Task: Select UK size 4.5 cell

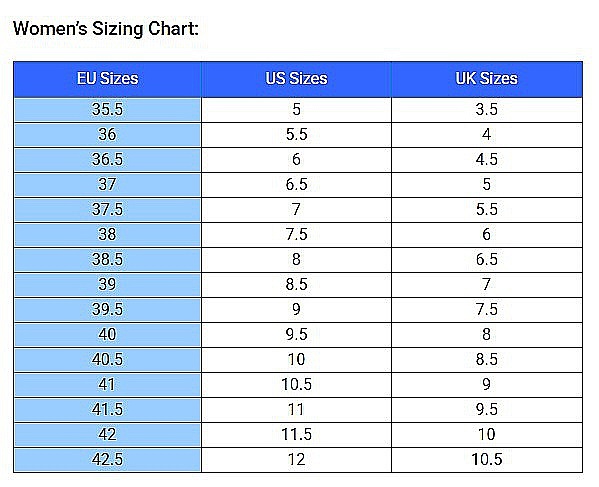Action: [487, 160]
